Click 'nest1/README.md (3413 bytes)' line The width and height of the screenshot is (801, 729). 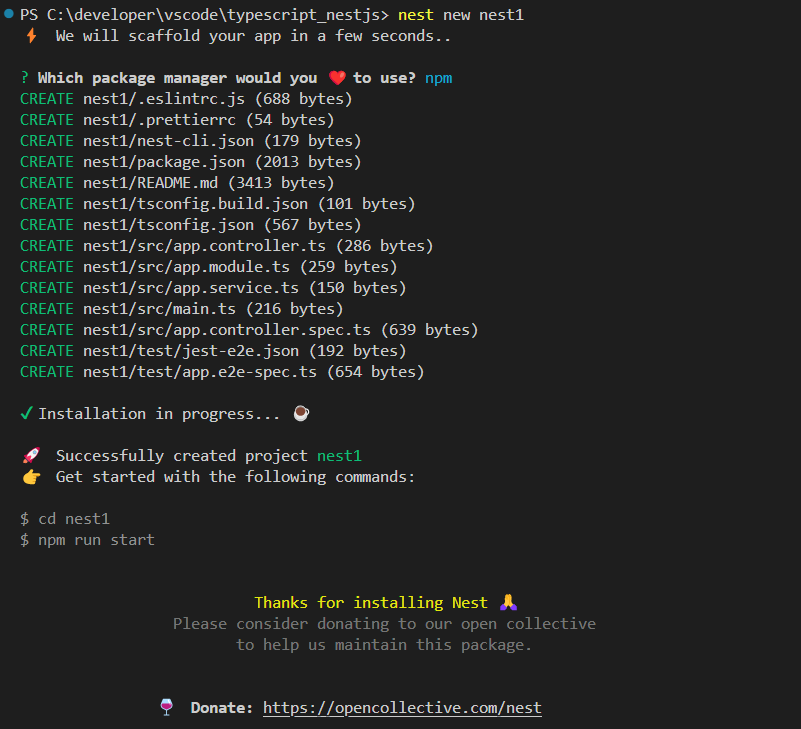coord(208,182)
